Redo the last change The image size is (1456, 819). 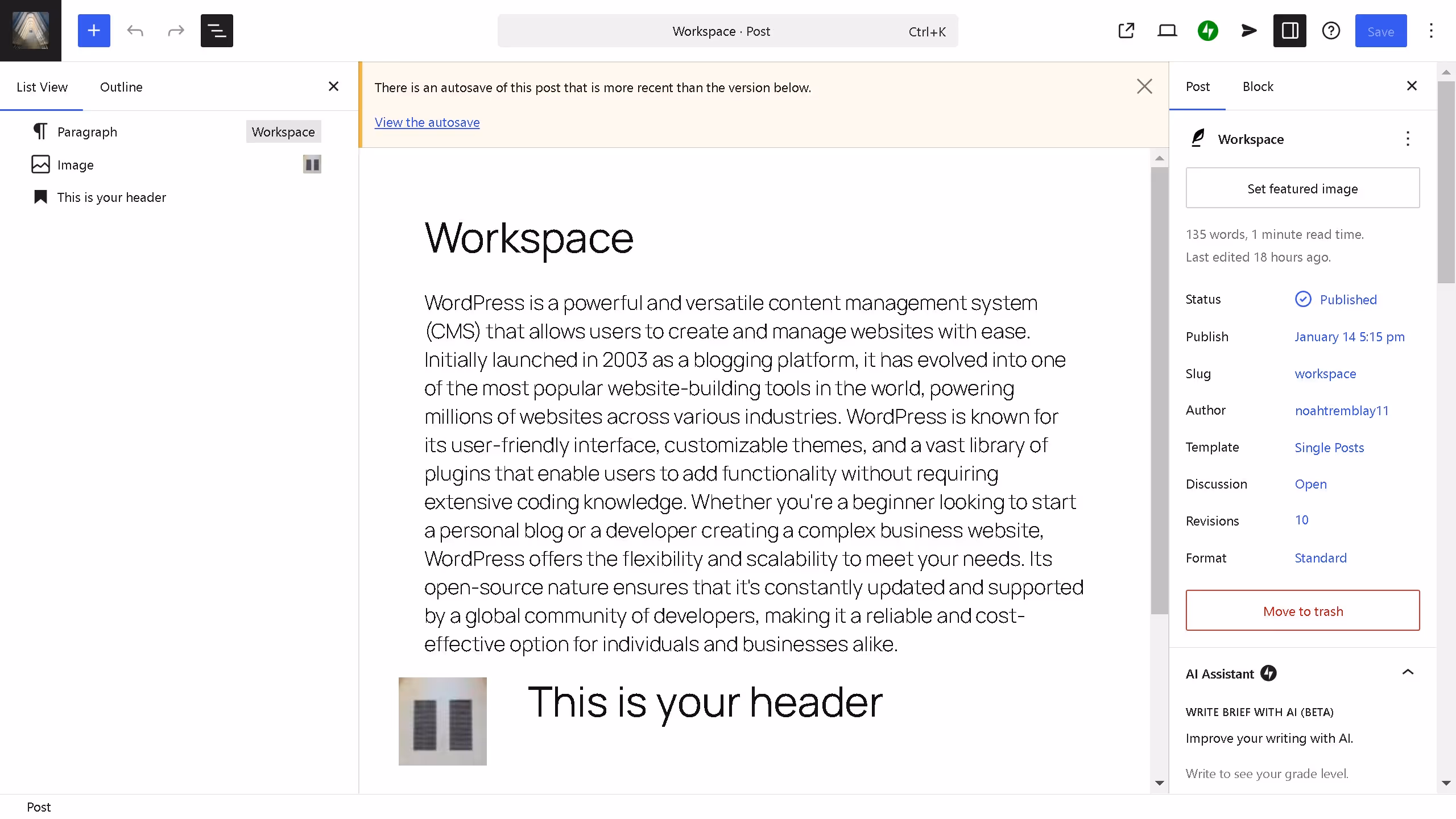tap(176, 31)
